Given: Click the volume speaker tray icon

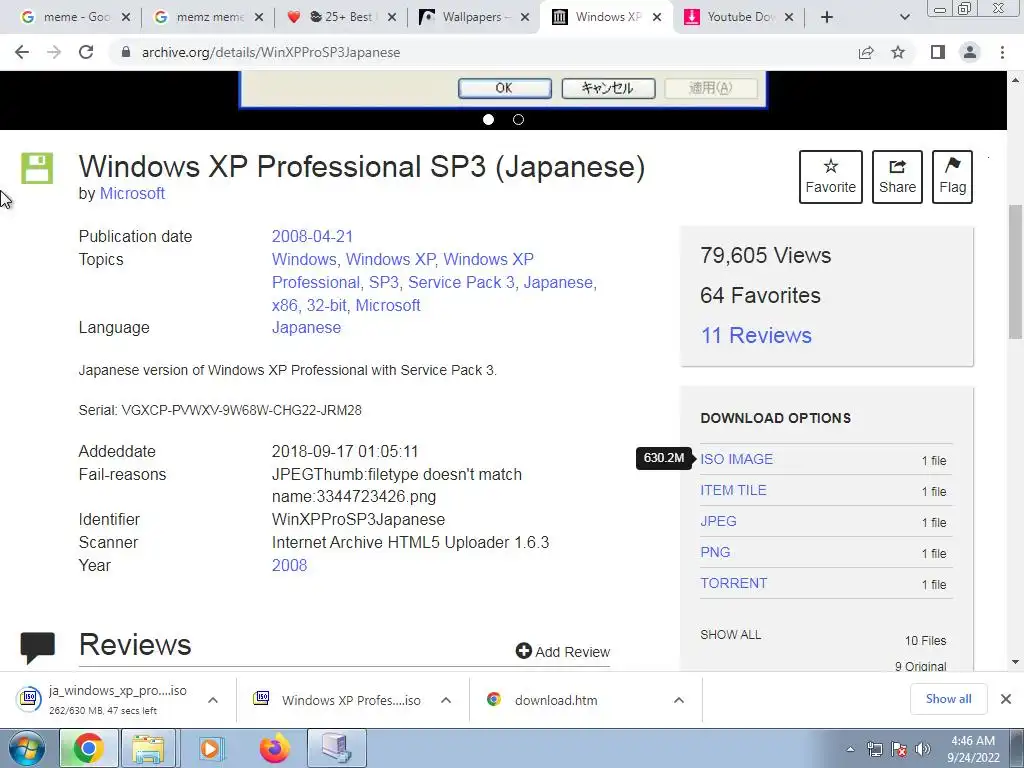Looking at the screenshot, I should [923, 749].
